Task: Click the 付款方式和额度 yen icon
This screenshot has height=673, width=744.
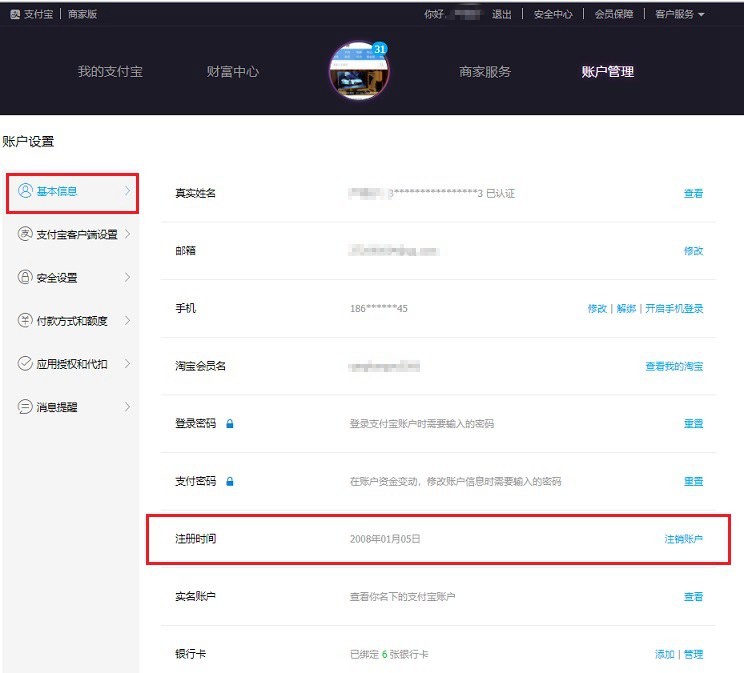Action: 25,320
